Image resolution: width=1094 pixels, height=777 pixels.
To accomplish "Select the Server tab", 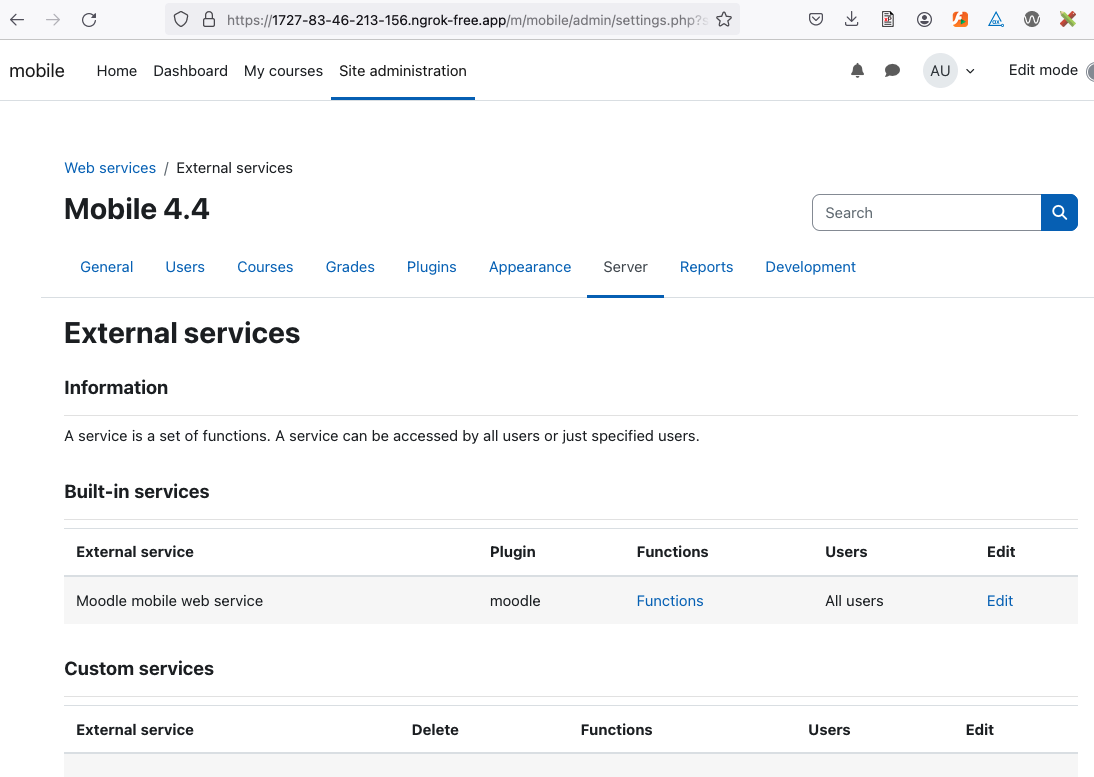I will click(625, 267).
